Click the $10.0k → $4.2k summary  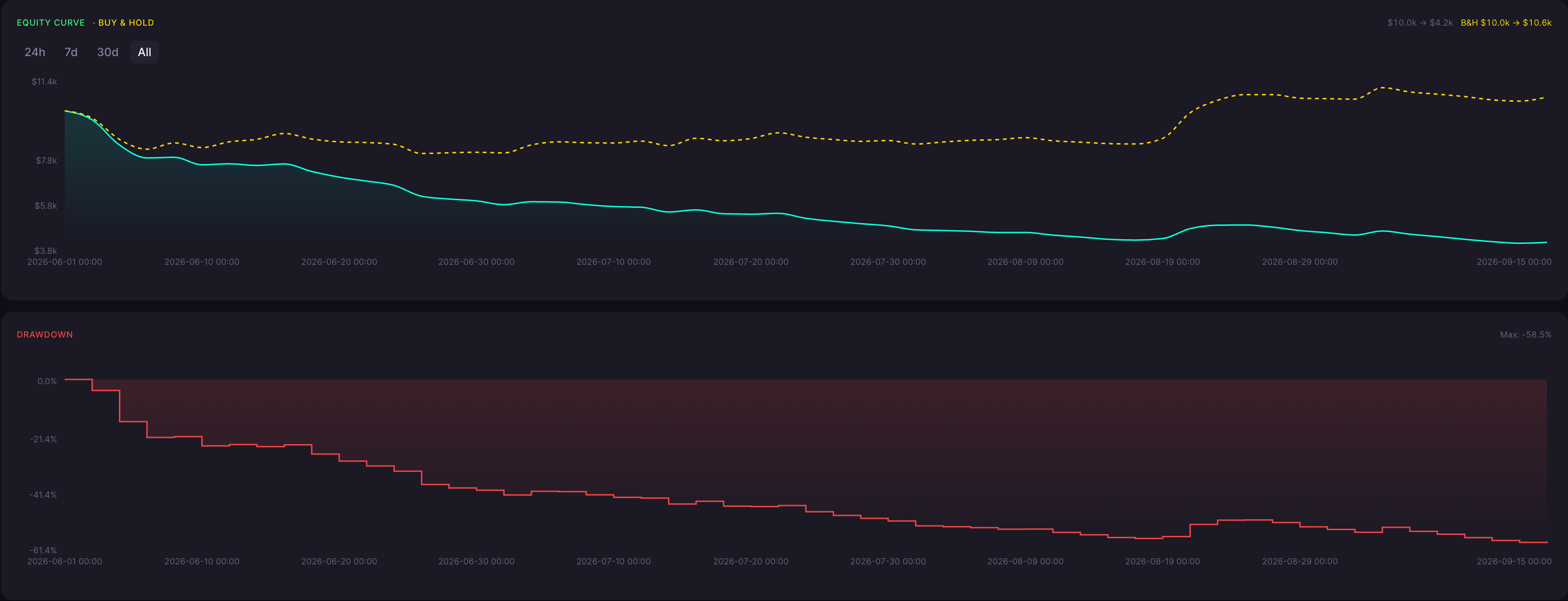click(x=1420, y=22)
